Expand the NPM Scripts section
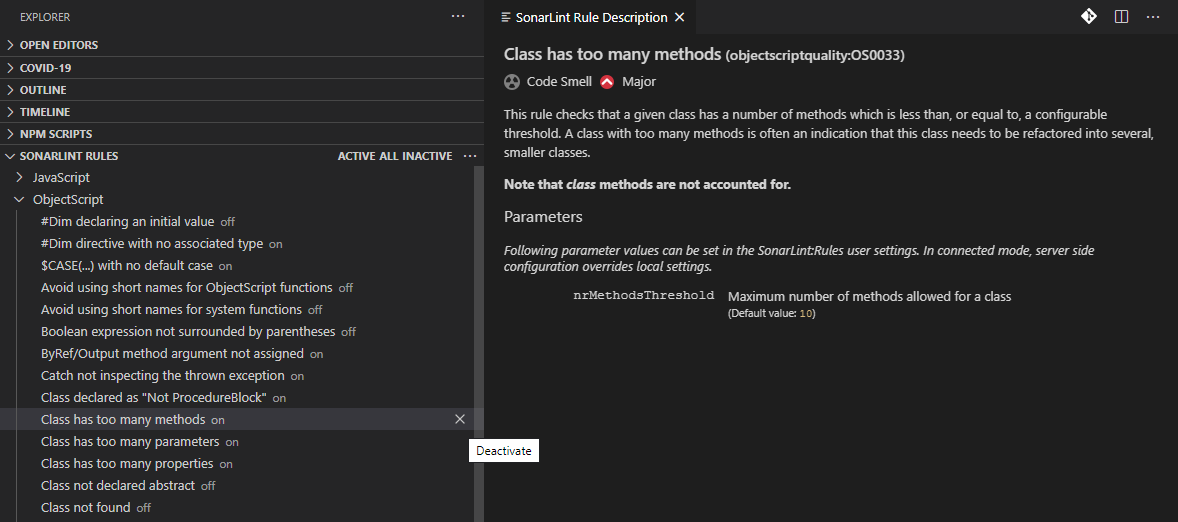The image size is (1178, 522). point(242,134)
